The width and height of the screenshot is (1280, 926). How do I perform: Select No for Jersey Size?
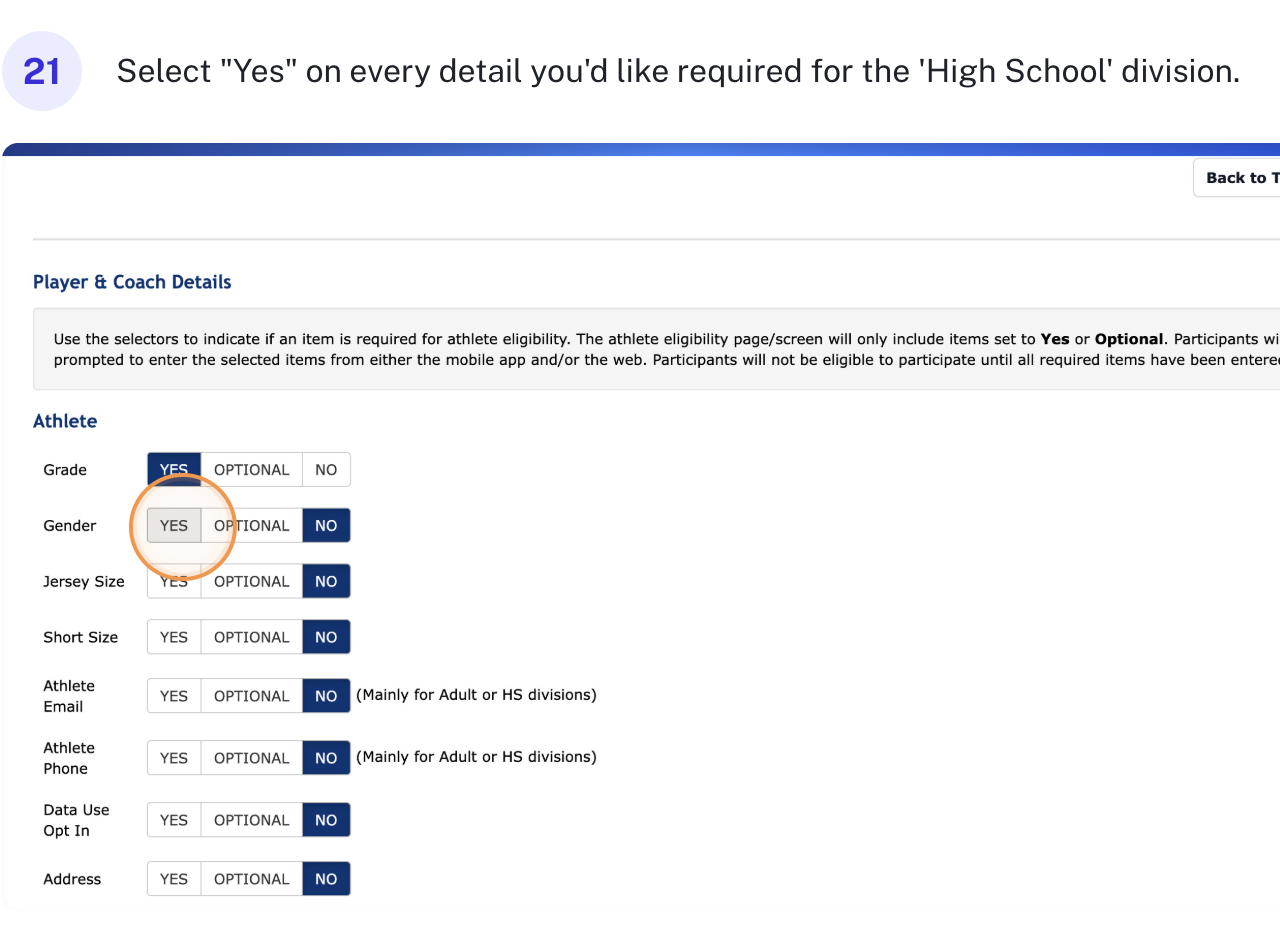point(326,582)
